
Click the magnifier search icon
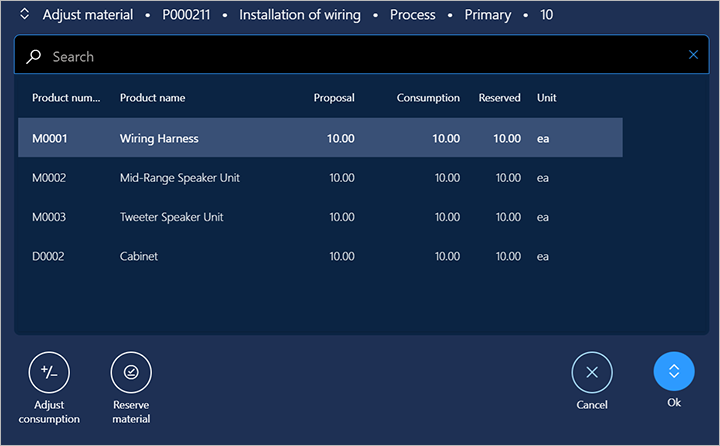(34, 56)
